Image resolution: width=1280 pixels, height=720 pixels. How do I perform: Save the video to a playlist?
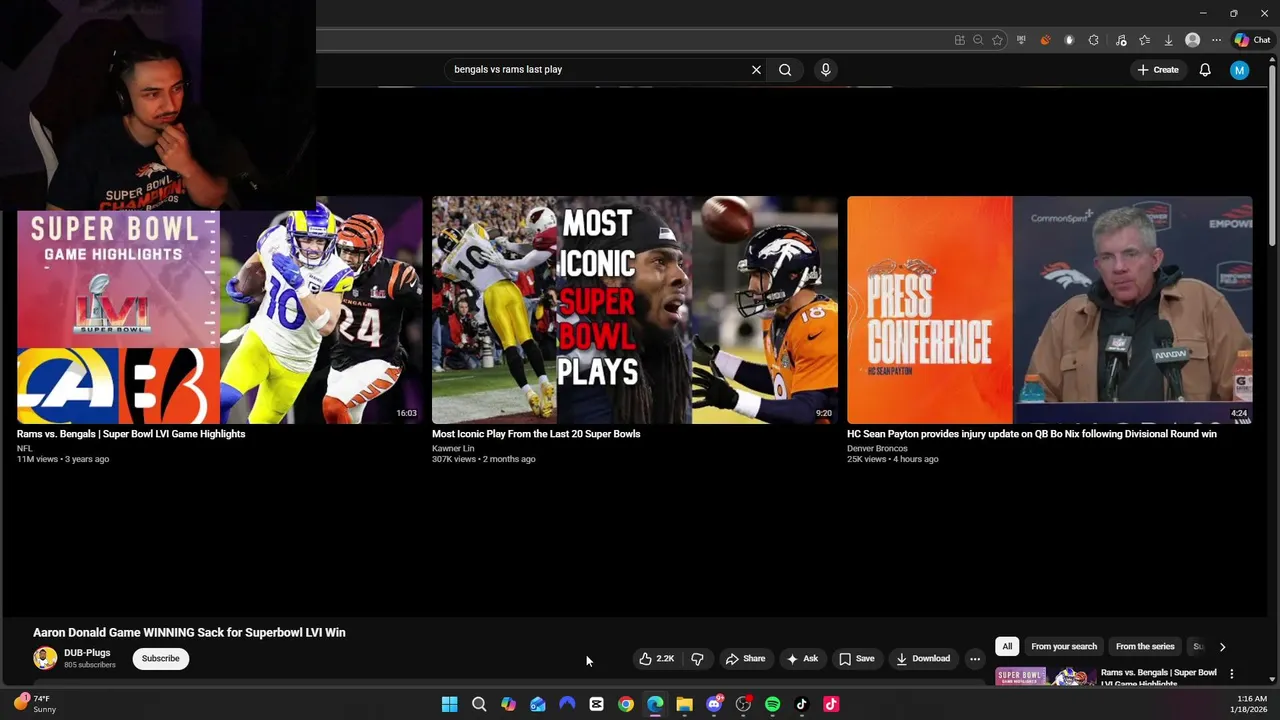(857, 658)
